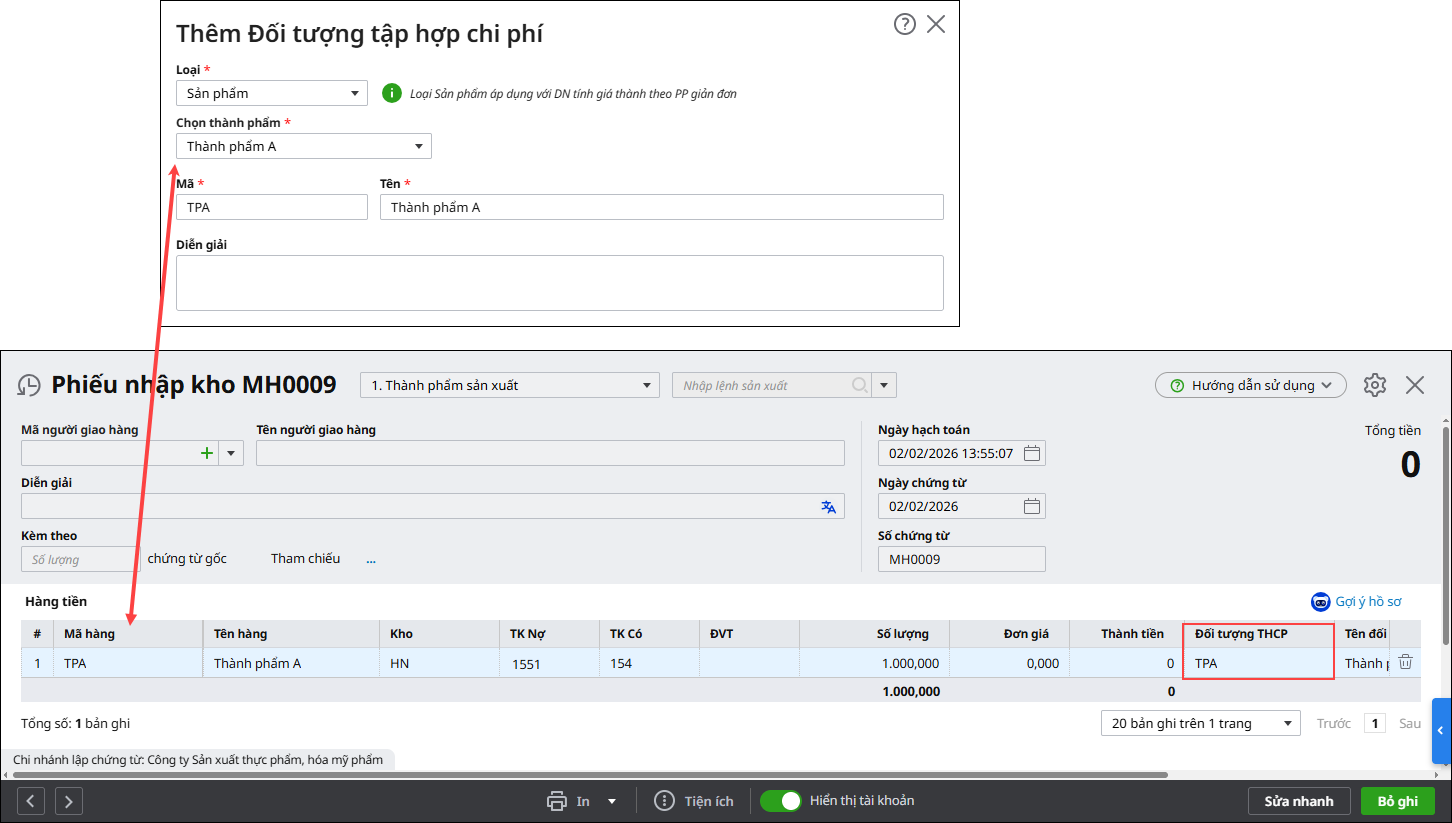Open the Tiện ích menu

[x=694, y=801]
